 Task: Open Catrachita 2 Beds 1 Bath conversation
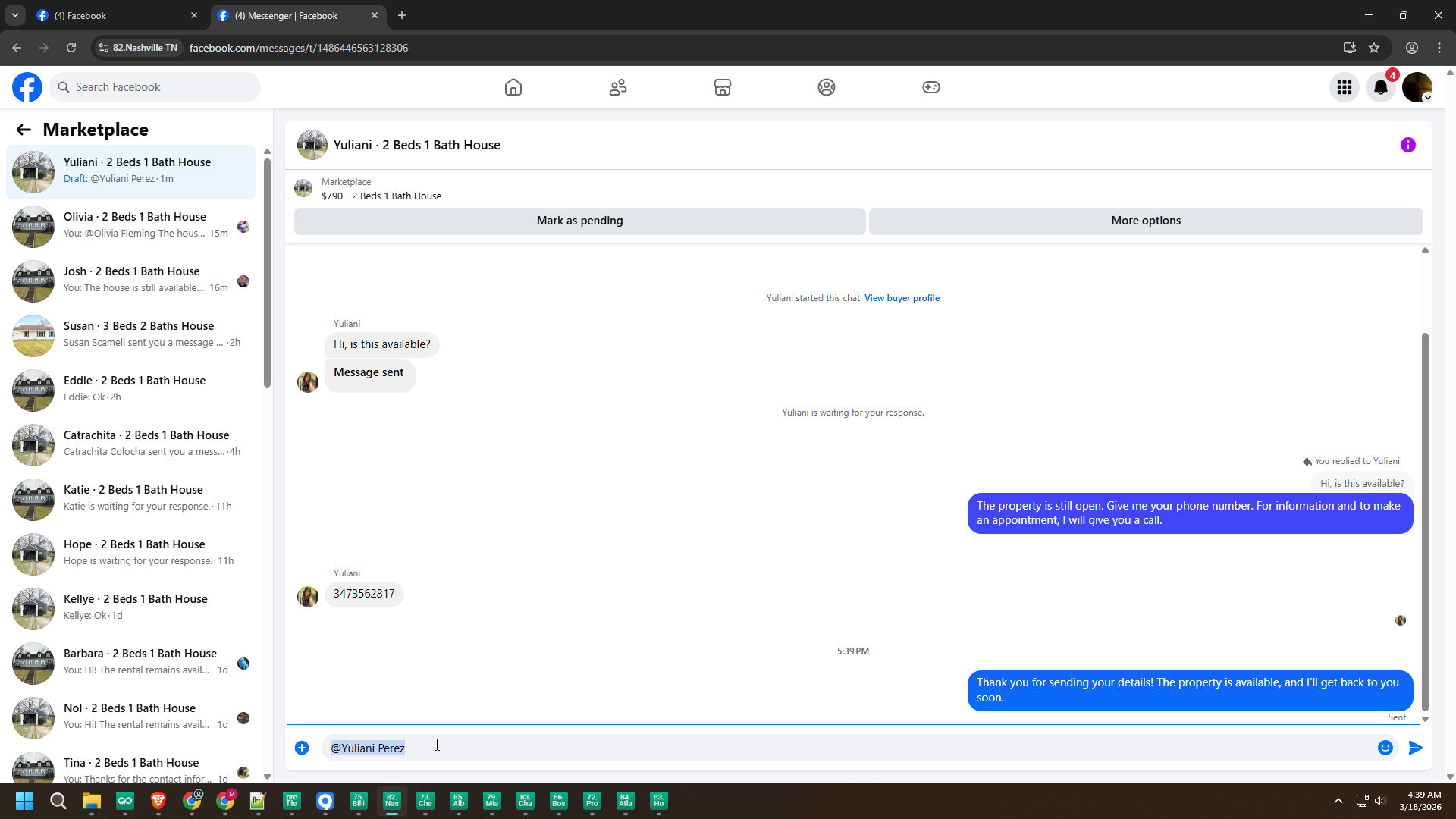130,444
